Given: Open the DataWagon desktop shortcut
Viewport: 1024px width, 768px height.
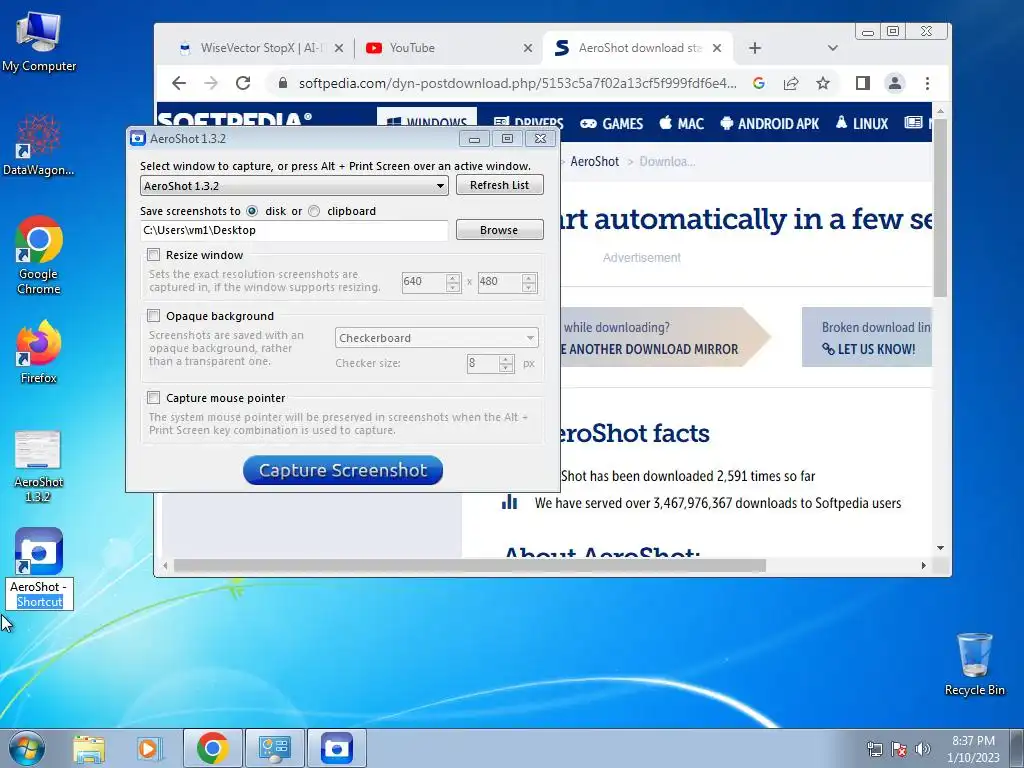Looking at the screenshot, I should [39, 145].
